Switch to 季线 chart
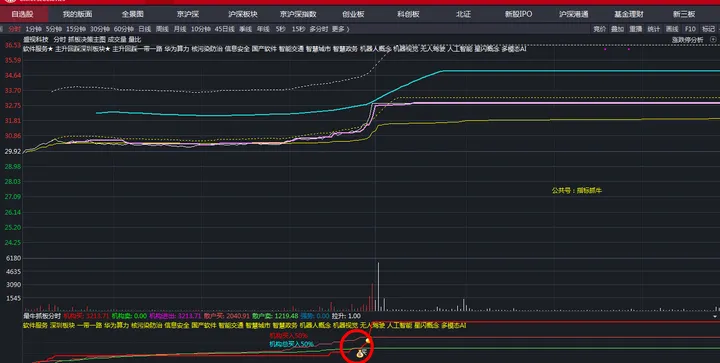720x363 pixels. coord(245,29)
